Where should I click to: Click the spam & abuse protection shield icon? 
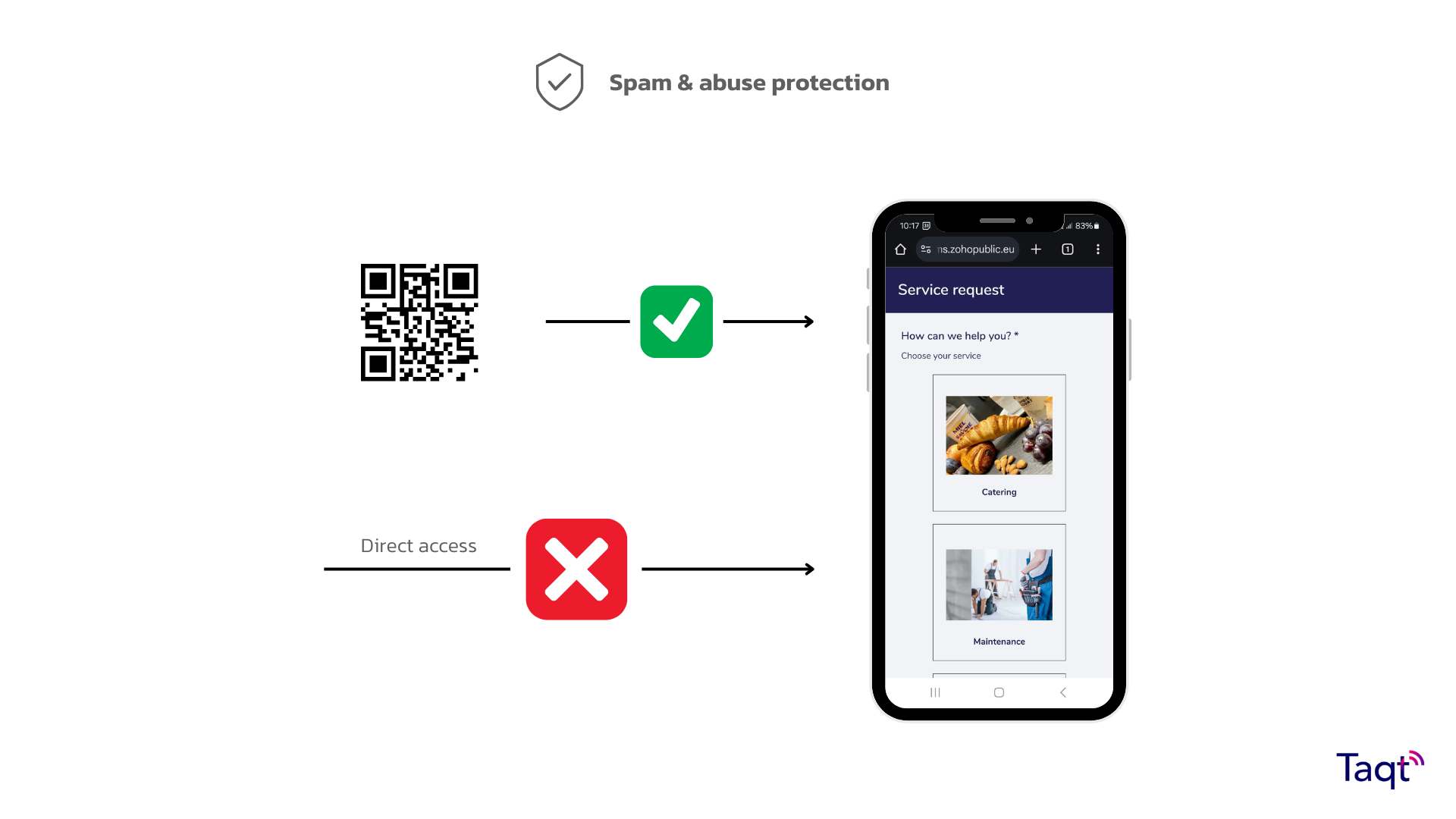click(x=558, y=82)
